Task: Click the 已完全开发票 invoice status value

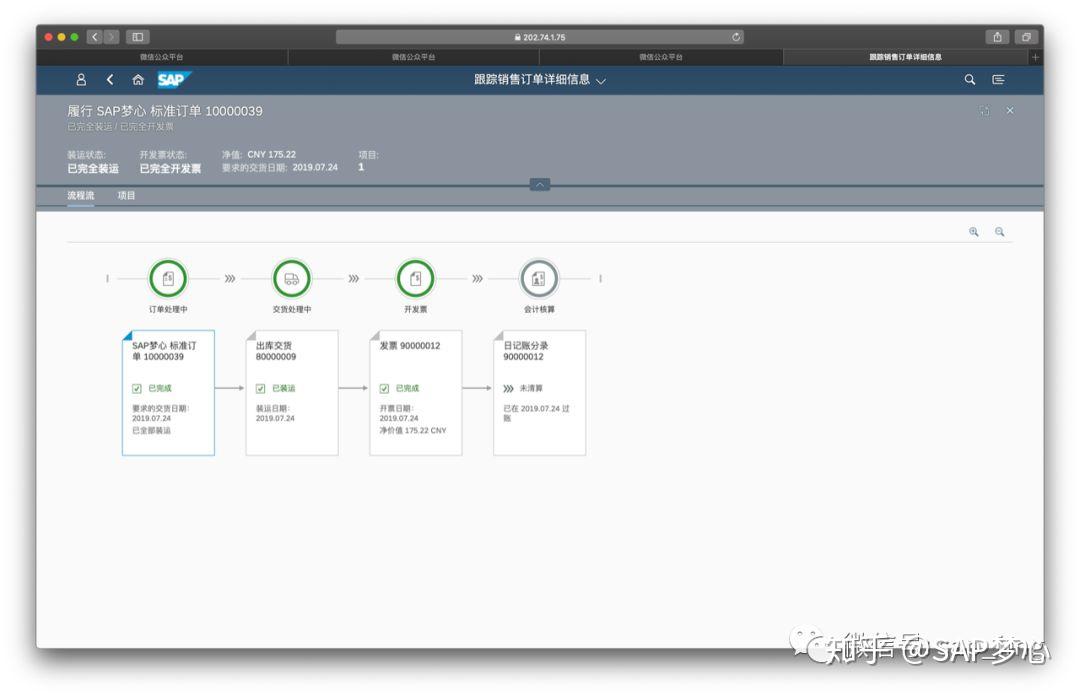Action: click(170, 169)
